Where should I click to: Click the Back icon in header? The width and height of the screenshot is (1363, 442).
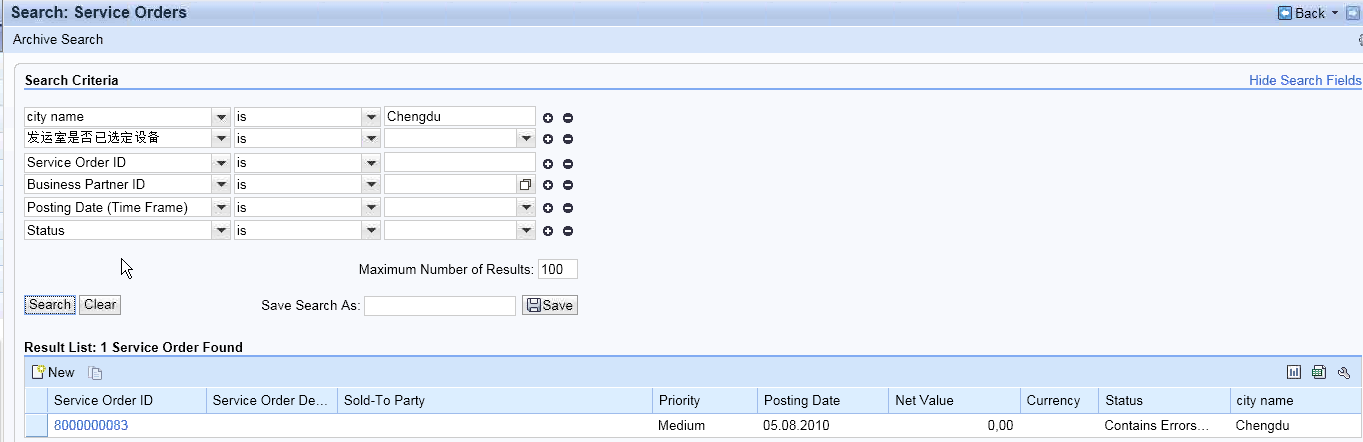(x=1285, y=13)
